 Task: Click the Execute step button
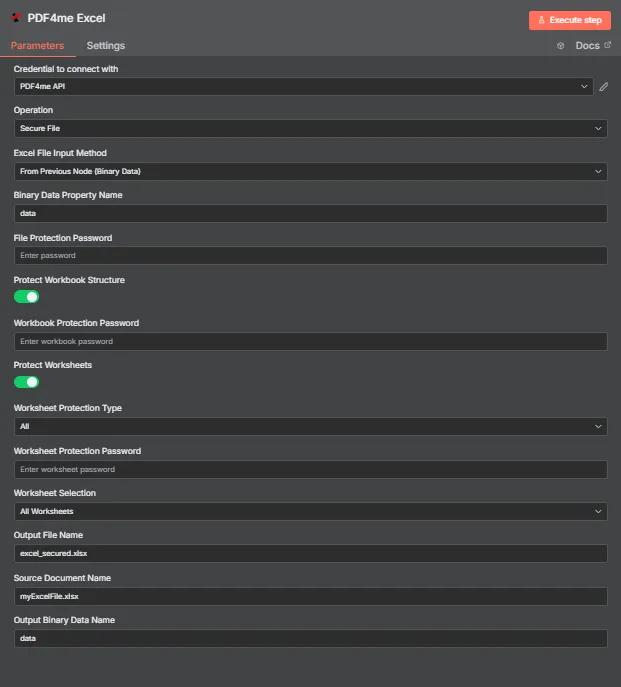pos(569,20)
